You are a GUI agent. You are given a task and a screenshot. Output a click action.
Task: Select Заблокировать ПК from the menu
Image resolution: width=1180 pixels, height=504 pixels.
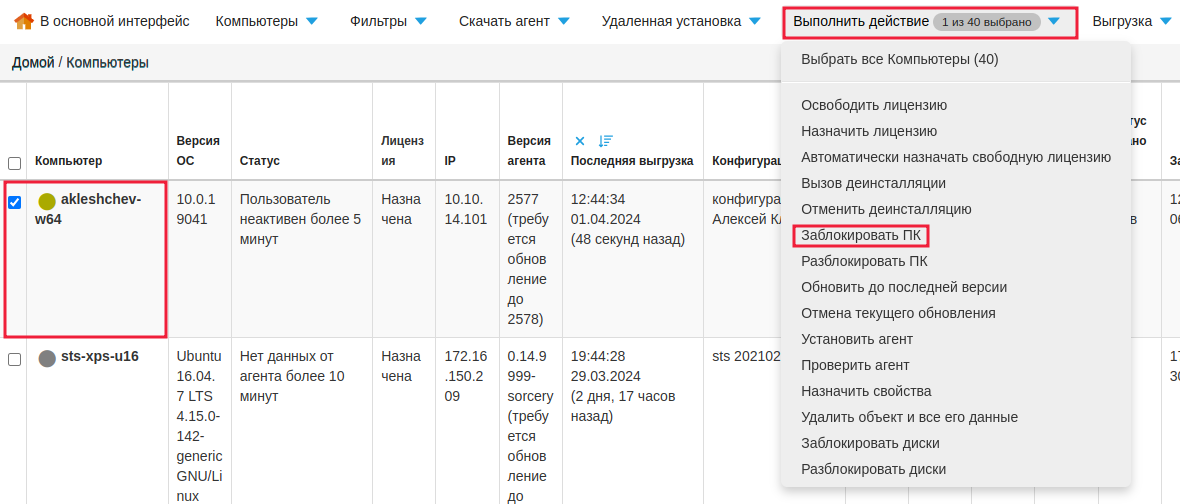[861, 236]
